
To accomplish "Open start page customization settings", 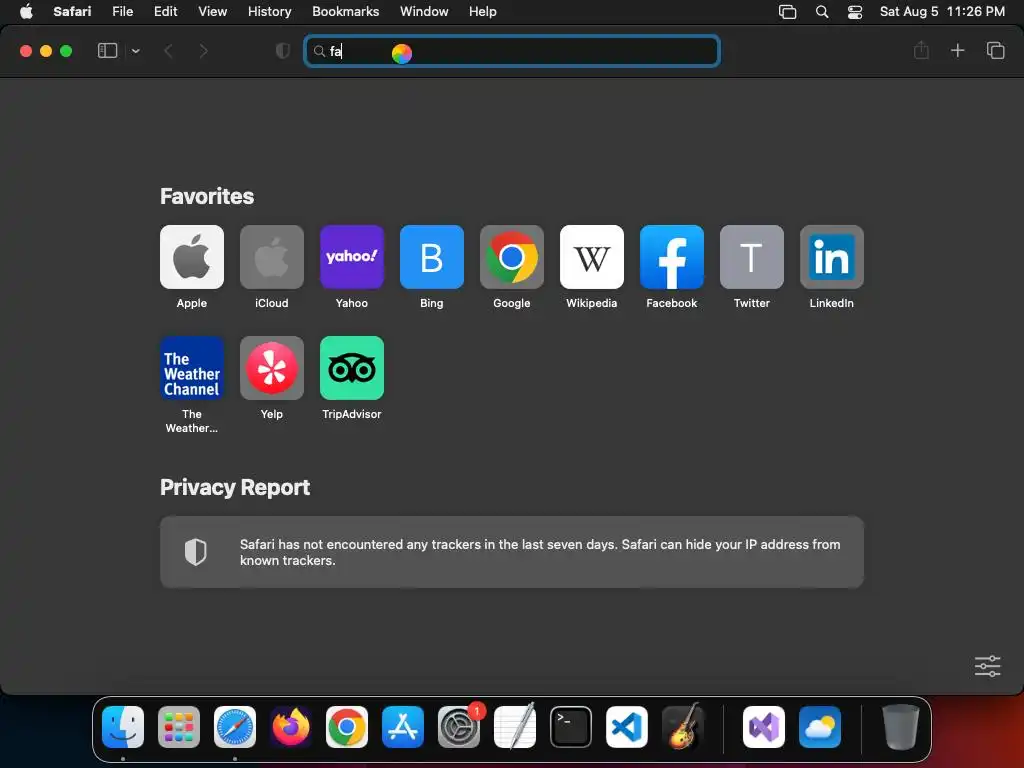I will tap(987, 666).
